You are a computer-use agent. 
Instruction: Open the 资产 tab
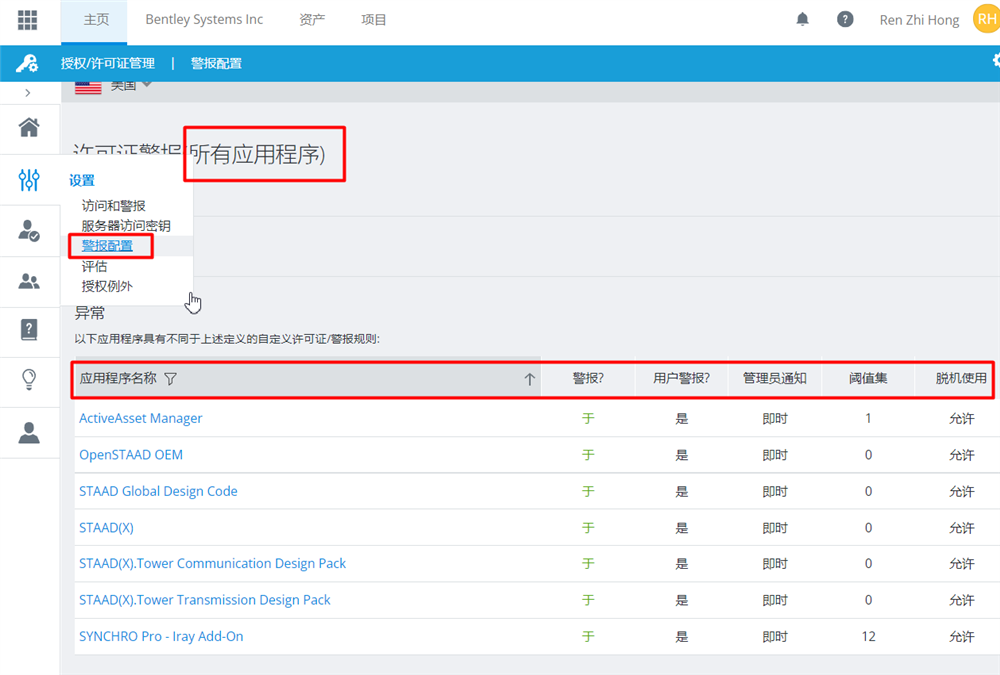(x=312, y=20)
